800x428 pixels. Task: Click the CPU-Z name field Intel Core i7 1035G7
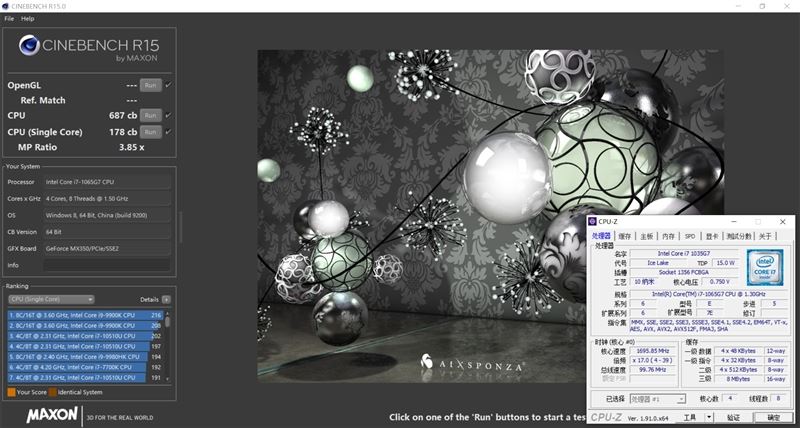(x=684, y=253)
